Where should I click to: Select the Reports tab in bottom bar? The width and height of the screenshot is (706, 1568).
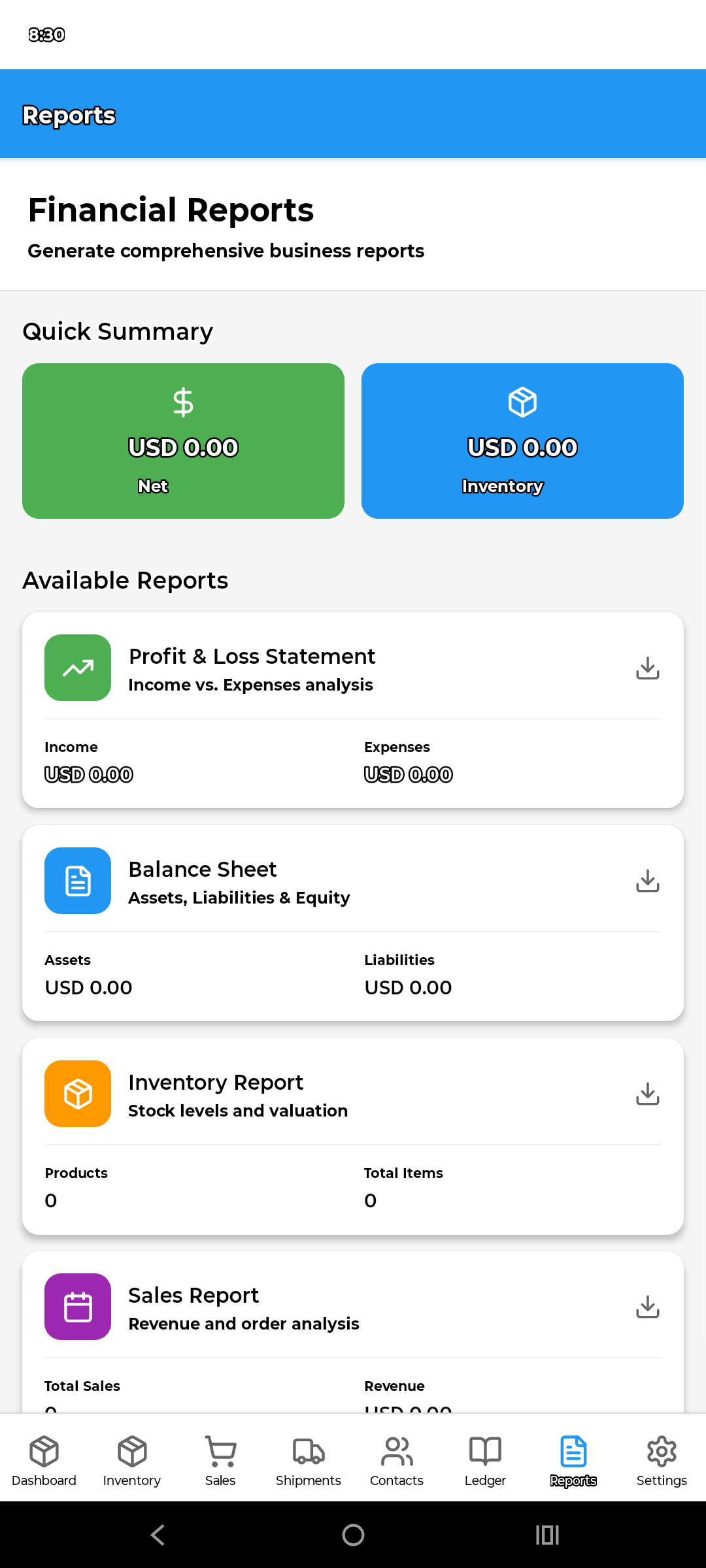tap(573, 1461)
